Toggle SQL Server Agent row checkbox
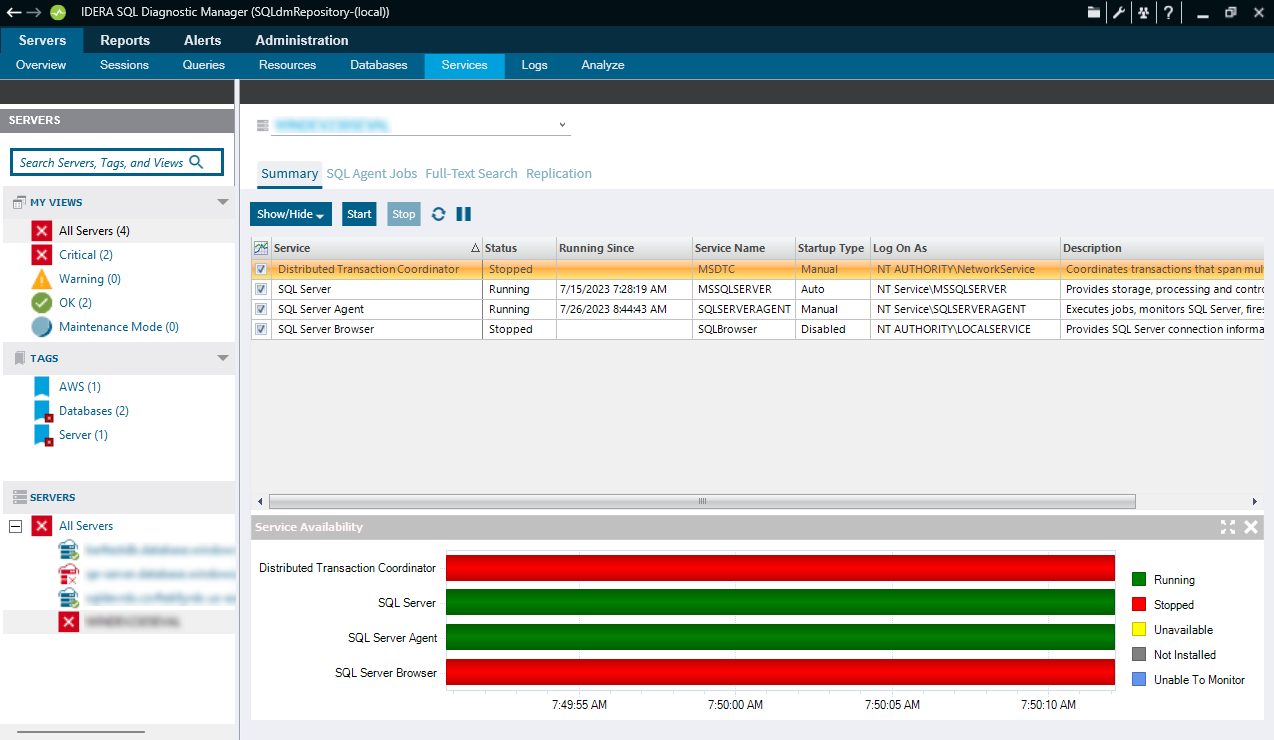Viewport: 1274px width, 740px height. (261, 310)
